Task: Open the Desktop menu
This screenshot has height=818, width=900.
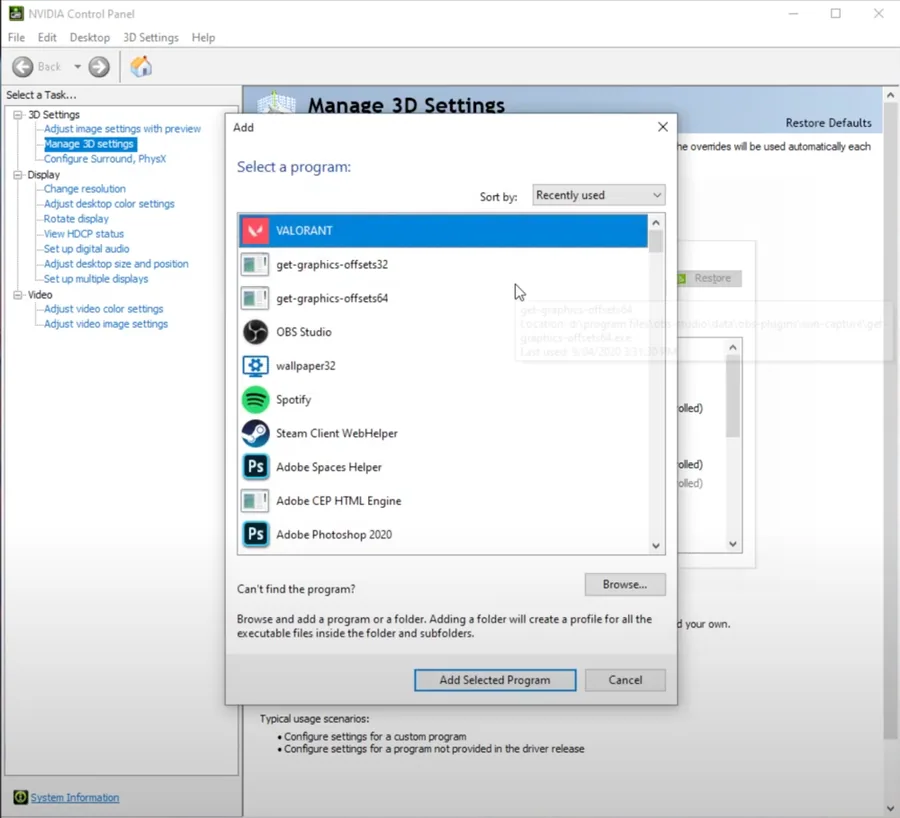Action: [x=90, y=37]
